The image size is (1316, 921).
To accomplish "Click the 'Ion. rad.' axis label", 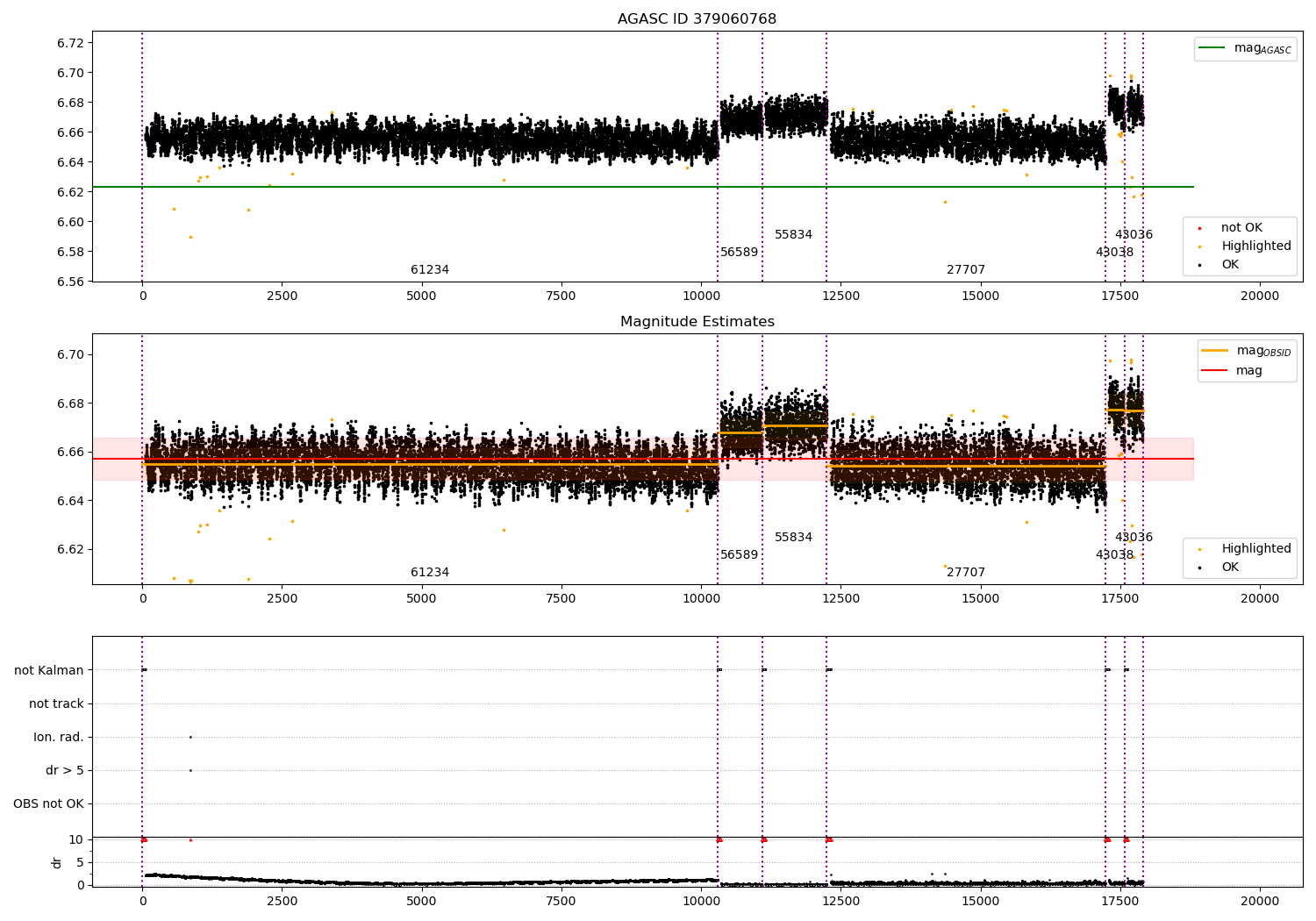I will [59, 738].
